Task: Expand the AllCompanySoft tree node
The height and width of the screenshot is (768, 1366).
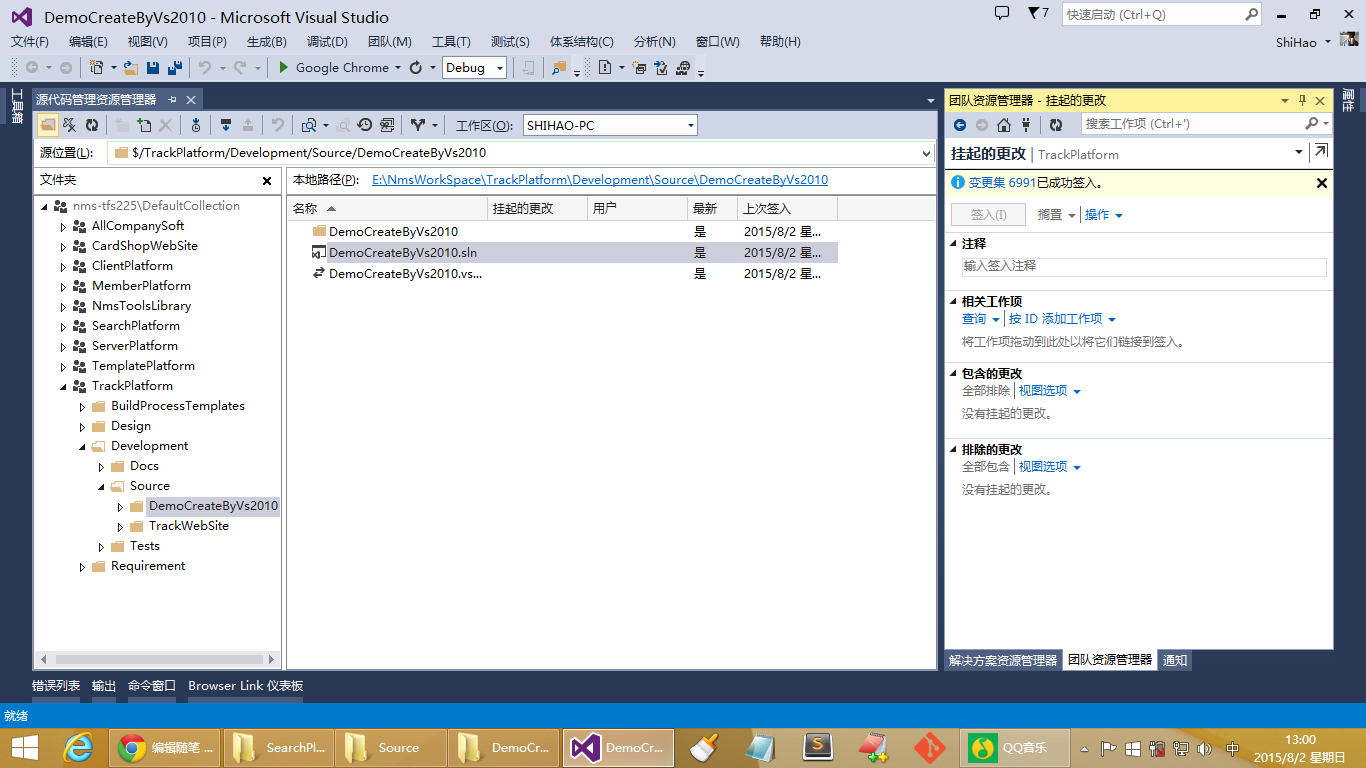Action: [x=64, y=226]
